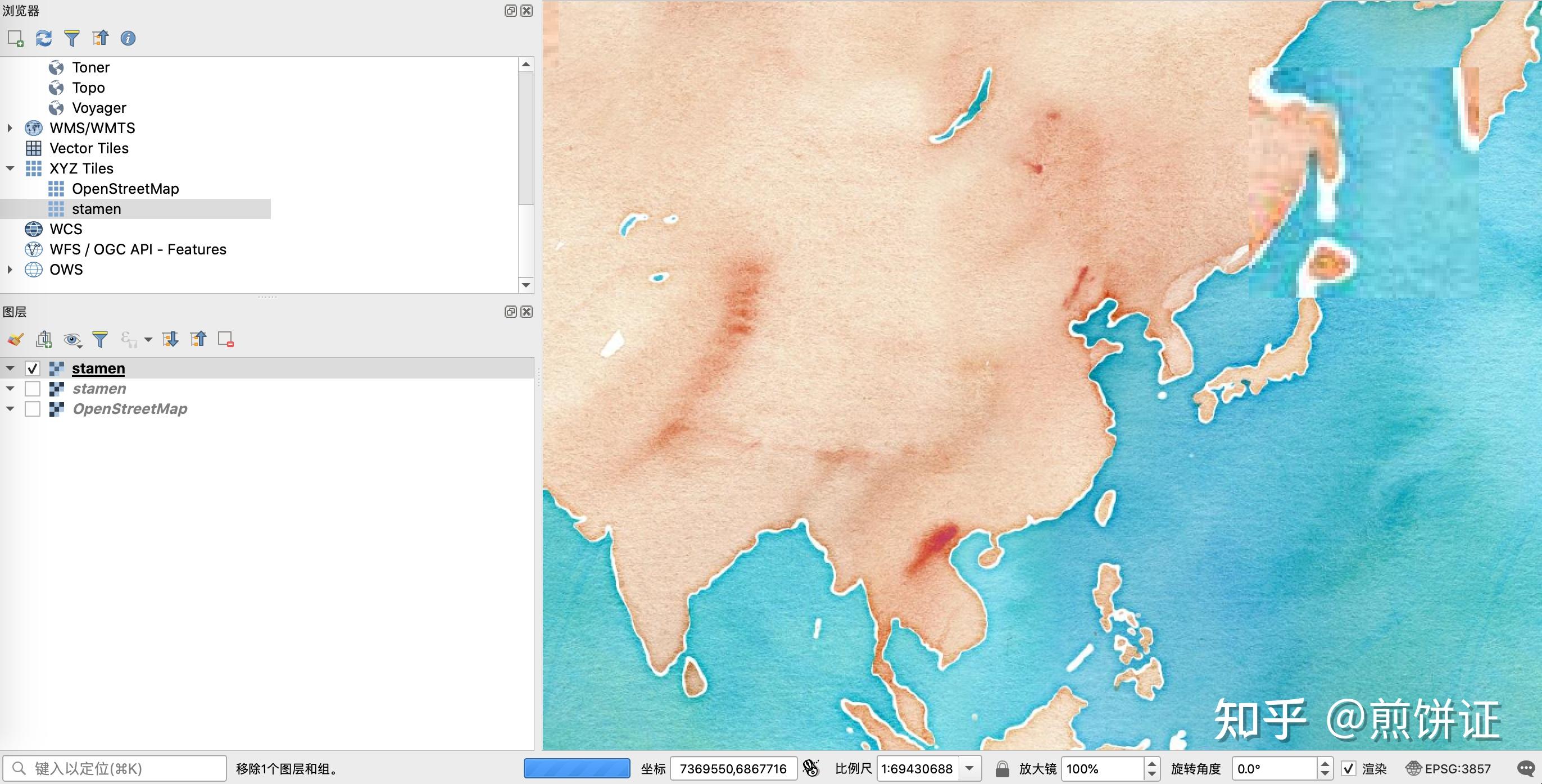Screen dimensions: 1542x784
Task: Click the EPSG:3857 projection button
Action: (1448, 768)
